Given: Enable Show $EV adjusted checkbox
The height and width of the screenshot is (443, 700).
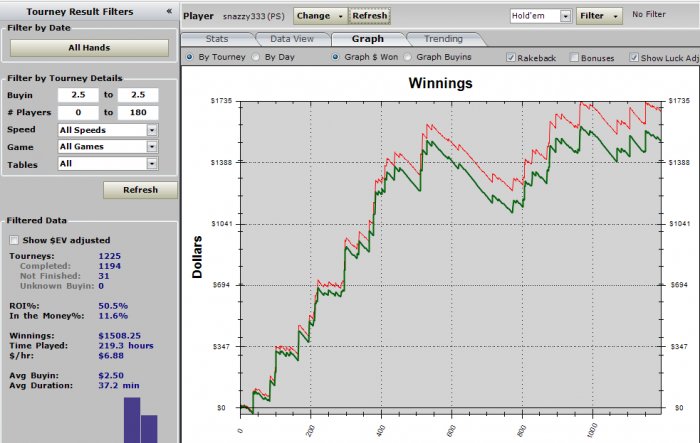Looking at the screenshot, I should 14,240.
